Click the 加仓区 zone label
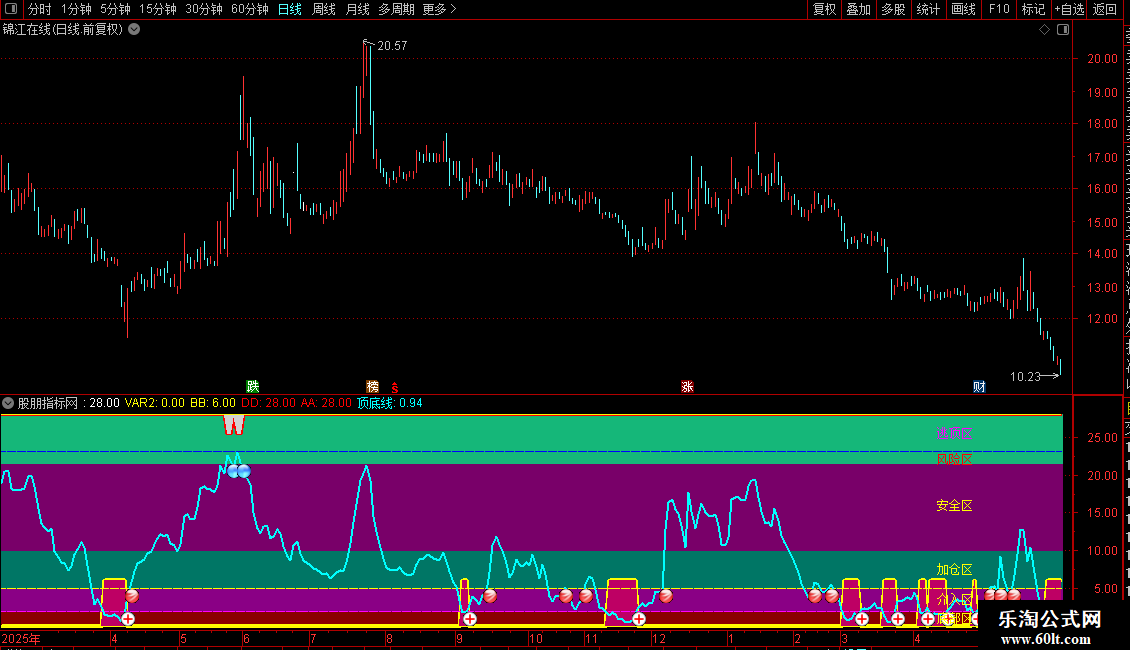The height and width of the screenshot is (650, 1130). point(955,569)
